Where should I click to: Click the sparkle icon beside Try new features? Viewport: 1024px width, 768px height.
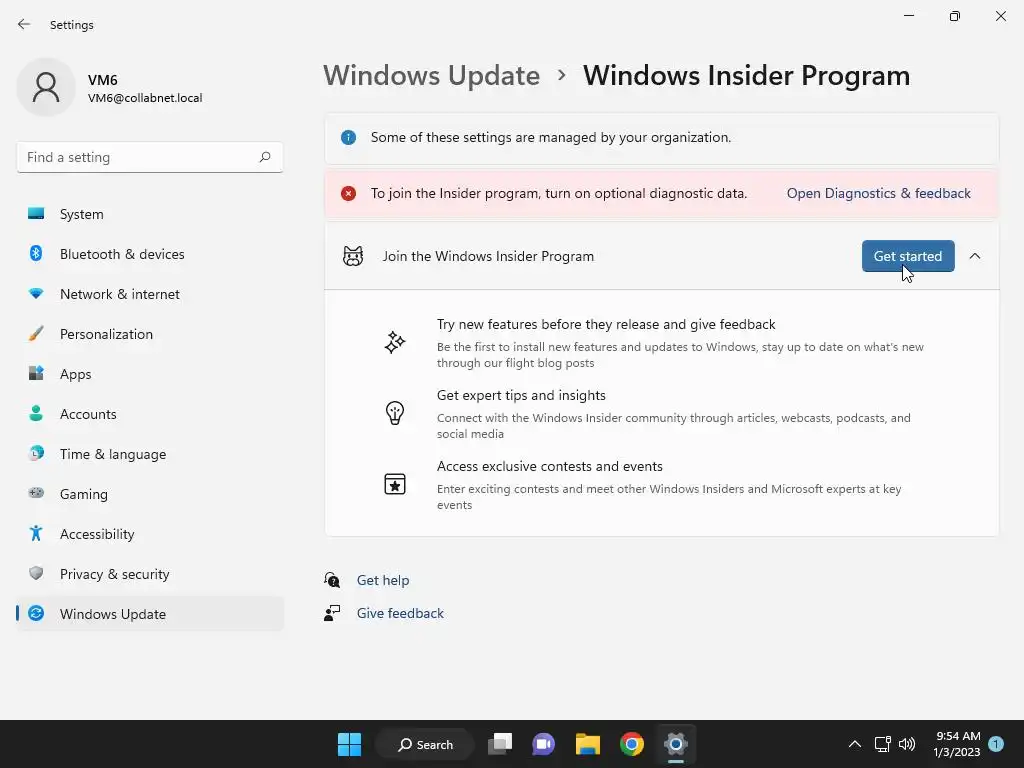tap(394, 342)
